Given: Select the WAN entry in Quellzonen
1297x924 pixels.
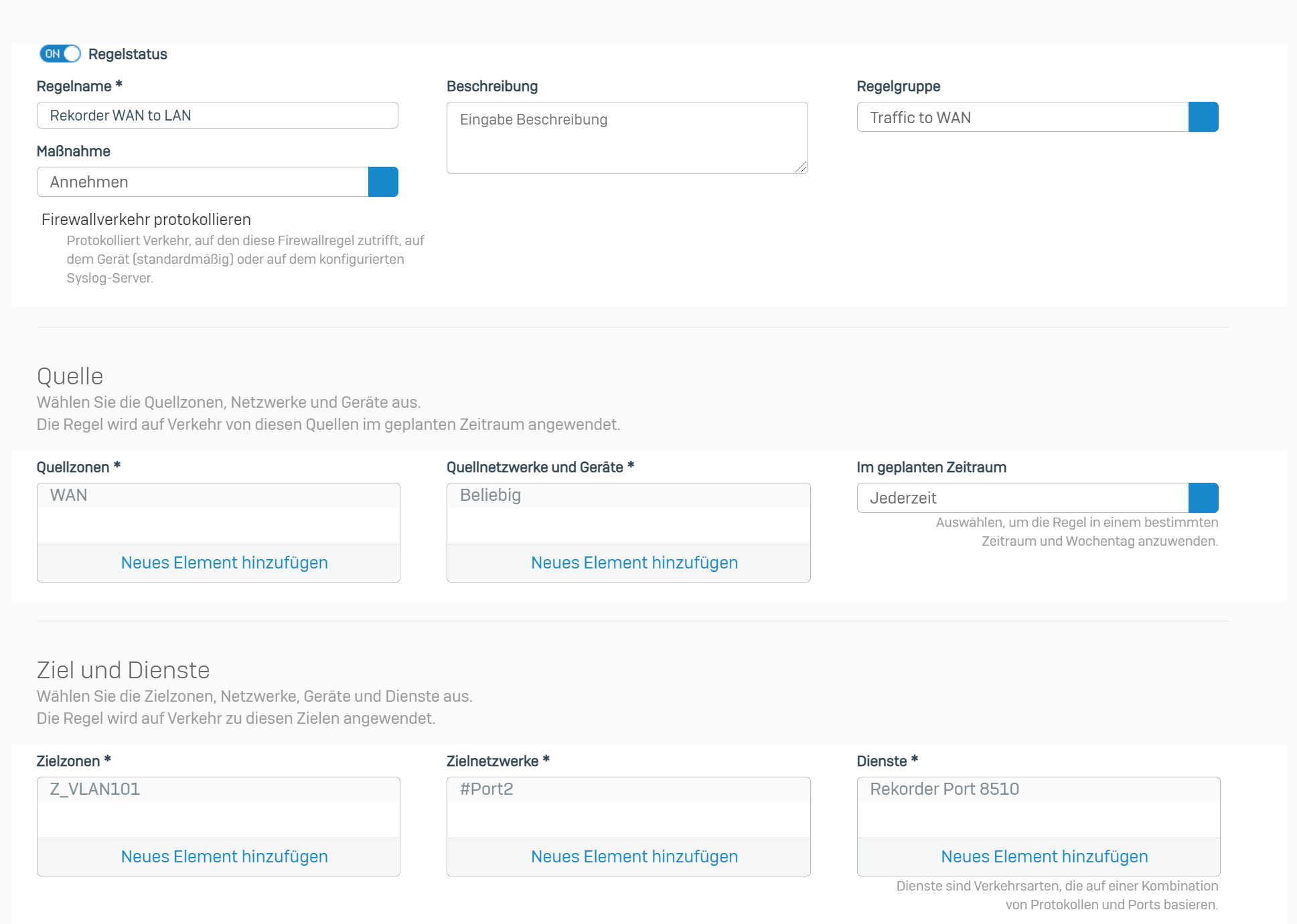Looking at the screenshot, I should 218,495.
